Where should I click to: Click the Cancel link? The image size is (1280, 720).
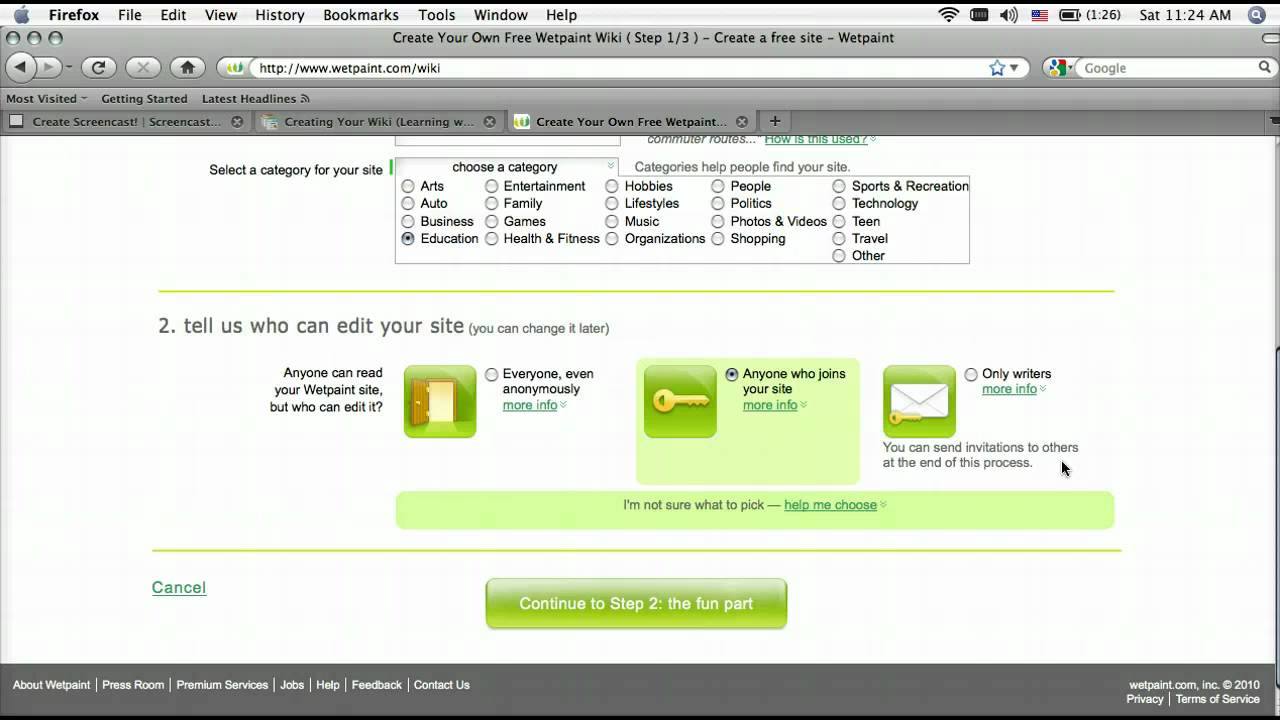pos(179,588)
